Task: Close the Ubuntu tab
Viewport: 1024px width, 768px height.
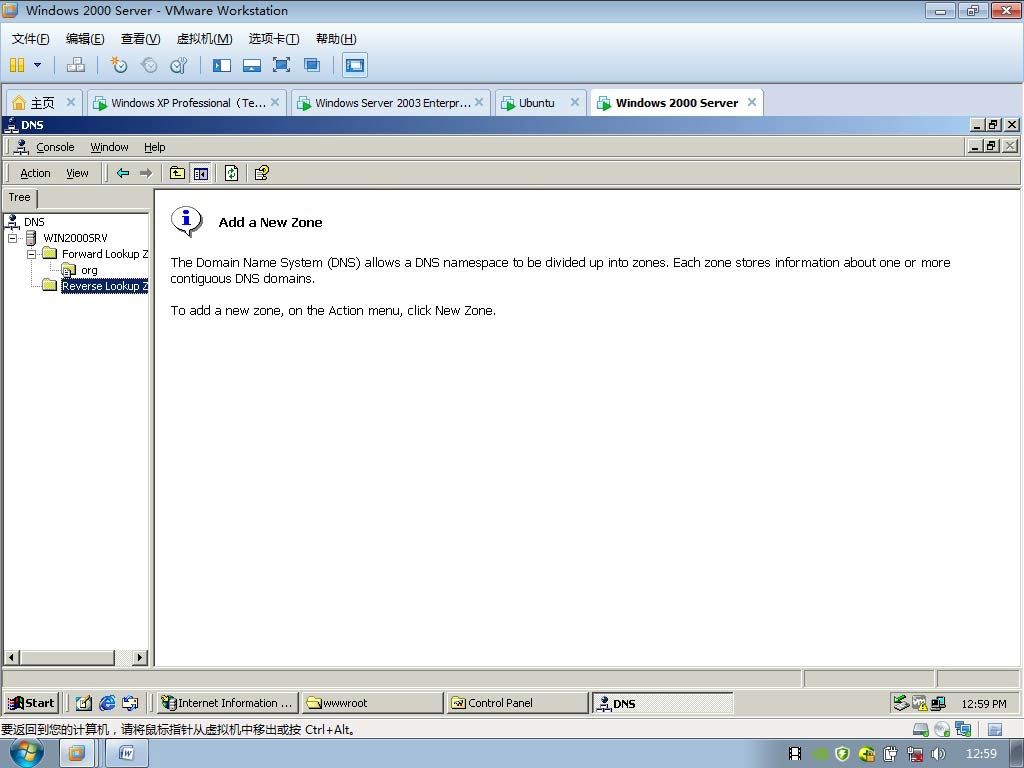Action: 575,102
